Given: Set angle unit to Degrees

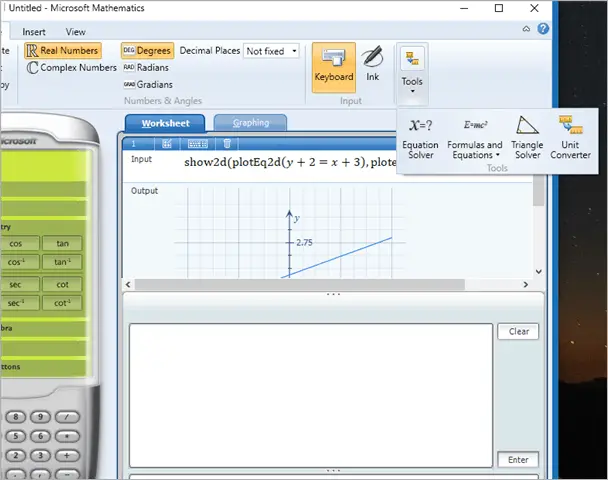Looking at the screenshot, I should click(147, 51).
